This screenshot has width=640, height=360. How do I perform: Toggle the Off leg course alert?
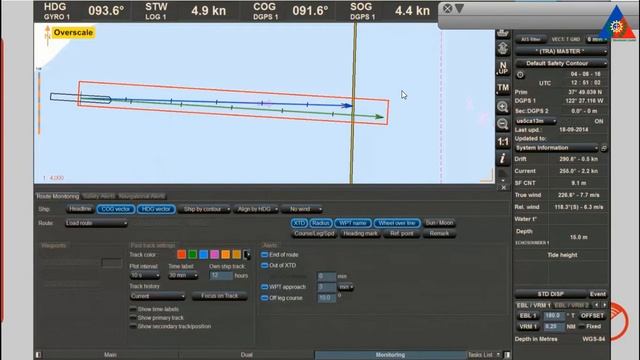pyautogui.click(x=264, y=298)
